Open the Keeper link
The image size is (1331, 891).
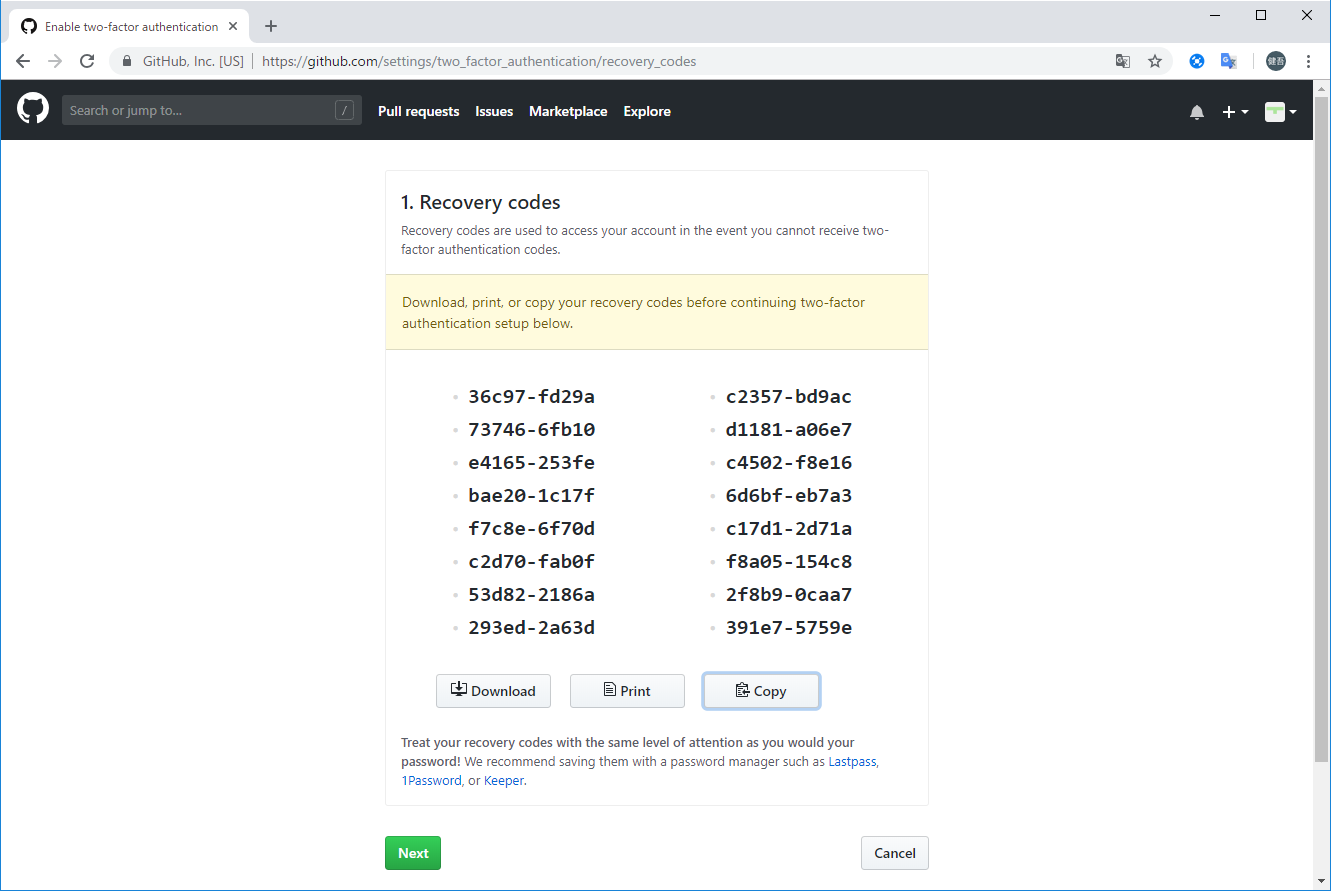pos(504,780)
